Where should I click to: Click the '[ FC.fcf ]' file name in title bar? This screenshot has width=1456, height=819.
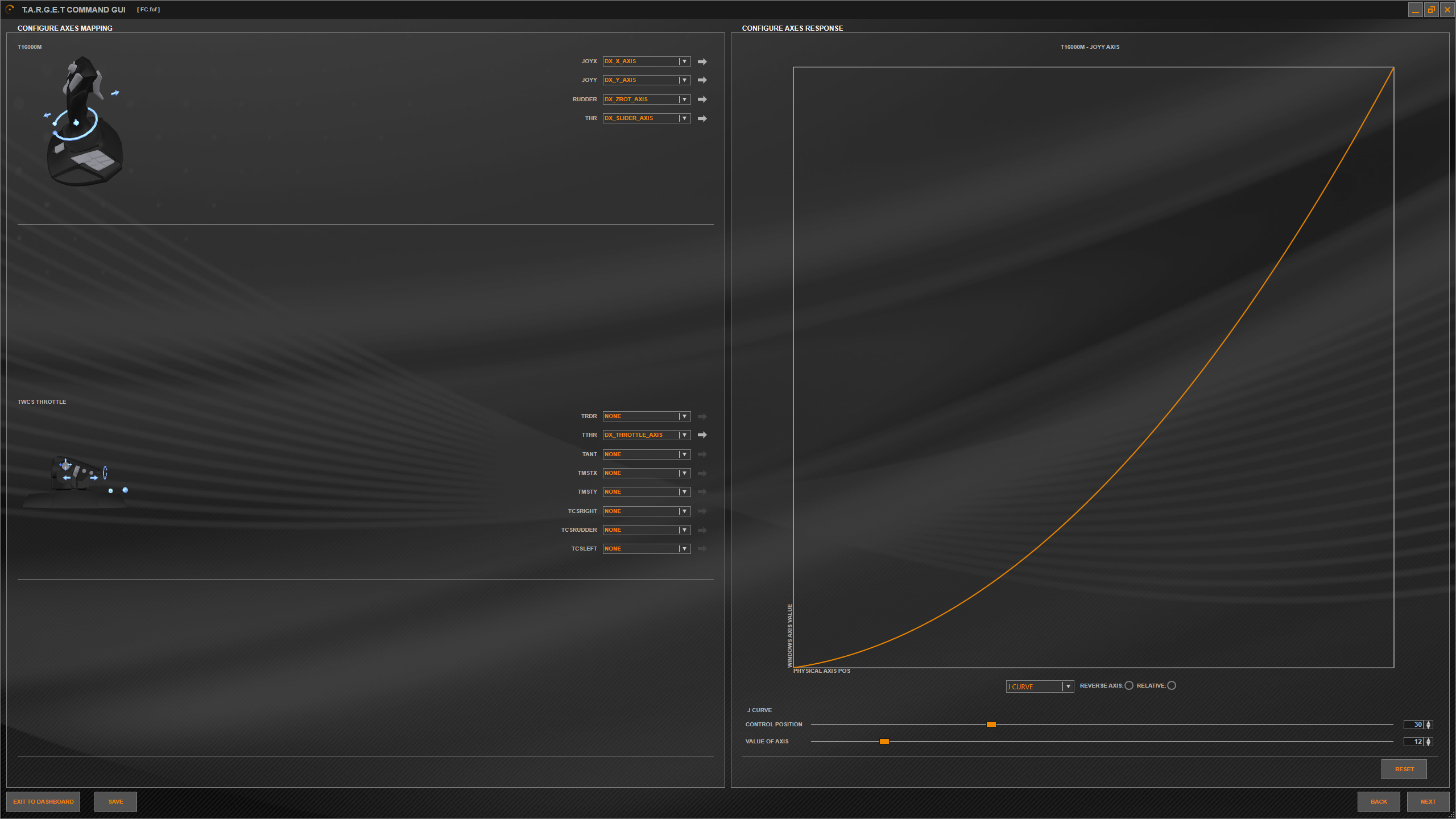(148, 10)
